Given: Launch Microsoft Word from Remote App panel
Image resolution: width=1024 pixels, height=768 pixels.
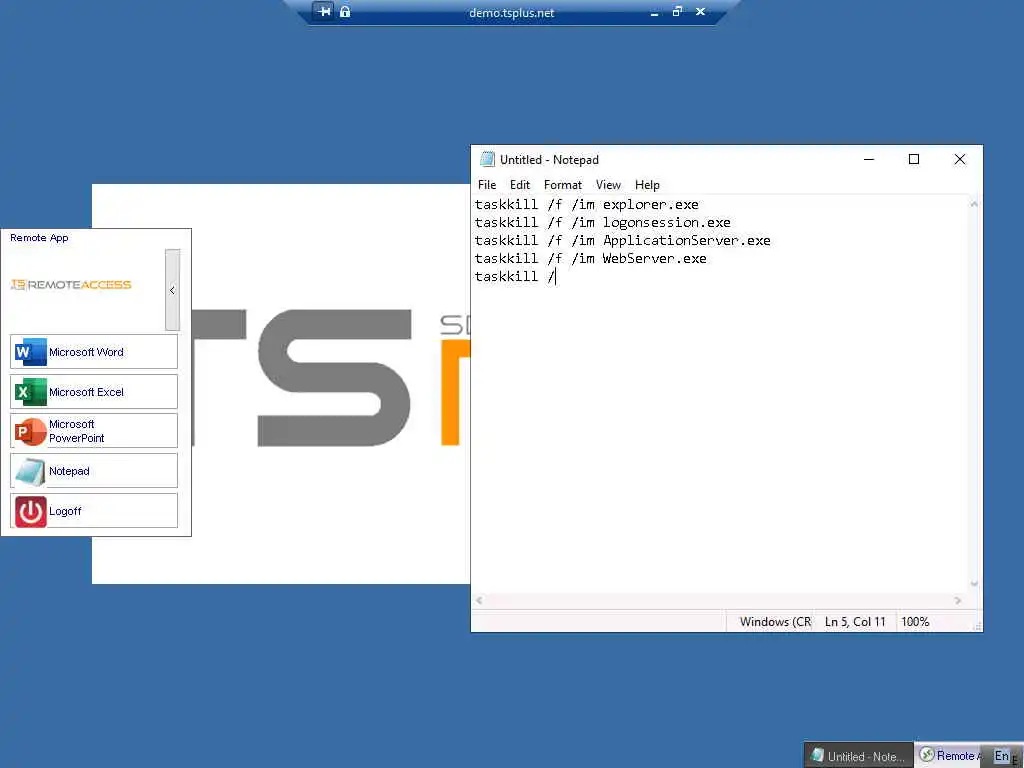Looking at the screenshot, I should pyautogui.click(x=93, y=352).
